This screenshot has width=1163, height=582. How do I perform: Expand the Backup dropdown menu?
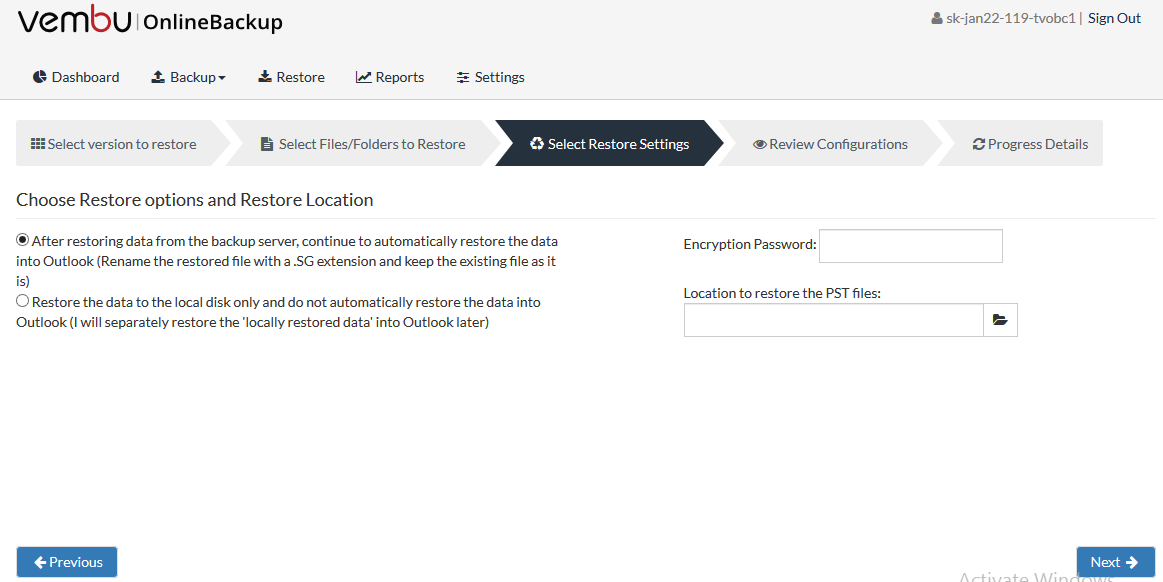click(x=188, y=77)
